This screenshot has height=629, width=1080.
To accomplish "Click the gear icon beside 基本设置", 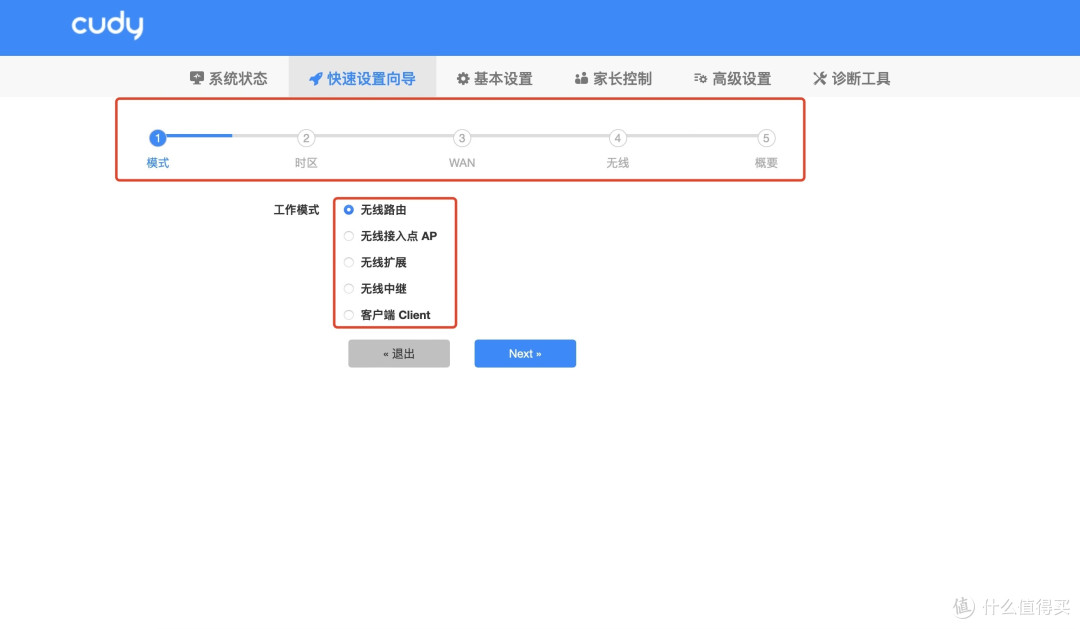I will tap(463, 79).
